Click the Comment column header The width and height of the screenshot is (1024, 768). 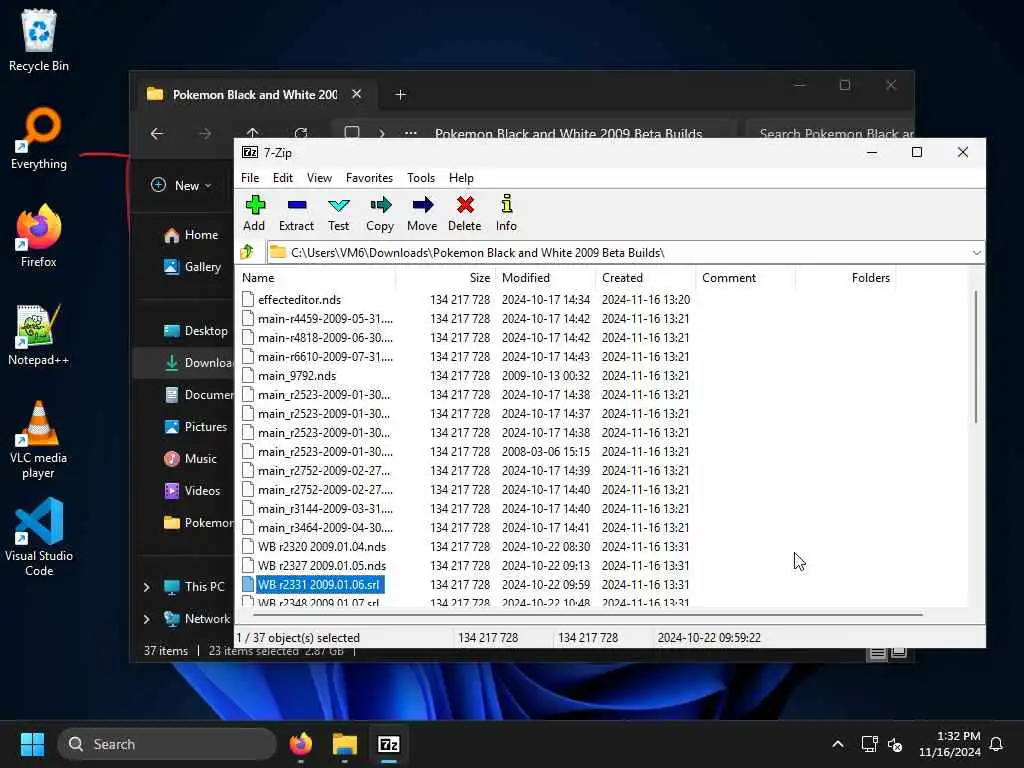pos(746,278)
